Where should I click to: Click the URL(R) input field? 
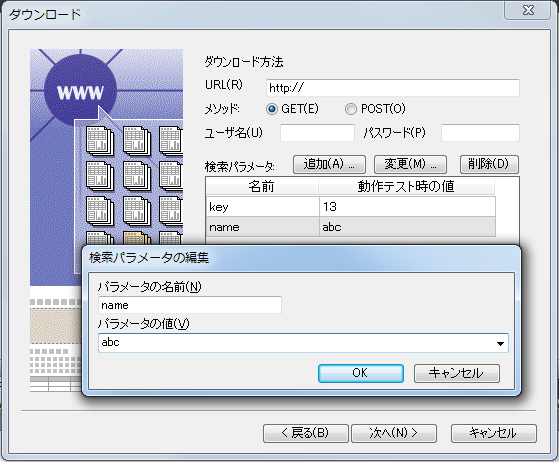pos(393,88)
